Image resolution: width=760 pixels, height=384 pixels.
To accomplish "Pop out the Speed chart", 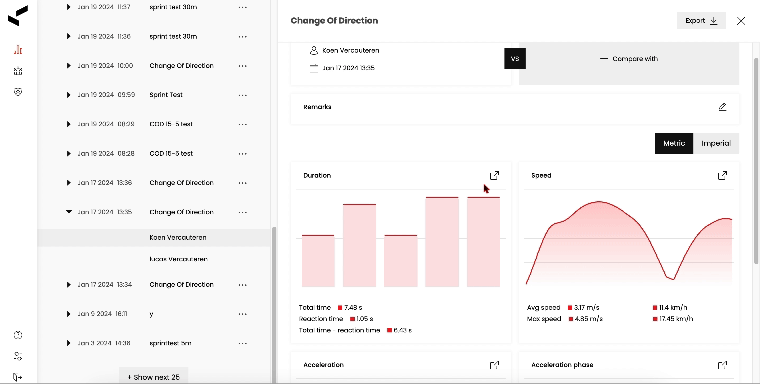I will coord(722,176).
